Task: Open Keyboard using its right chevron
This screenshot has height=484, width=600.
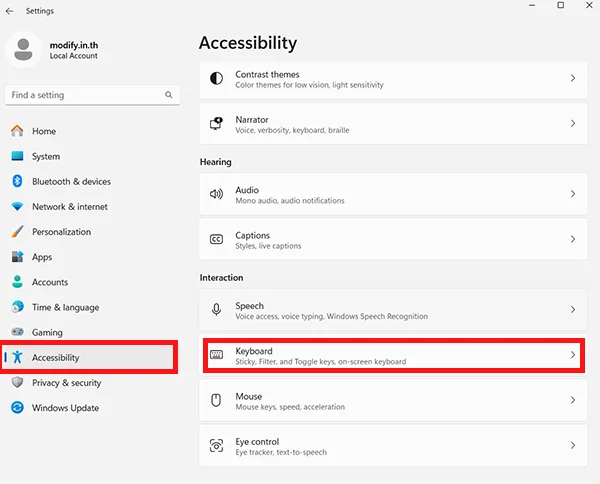Action: pyautogui.click(x=573, y=355)
